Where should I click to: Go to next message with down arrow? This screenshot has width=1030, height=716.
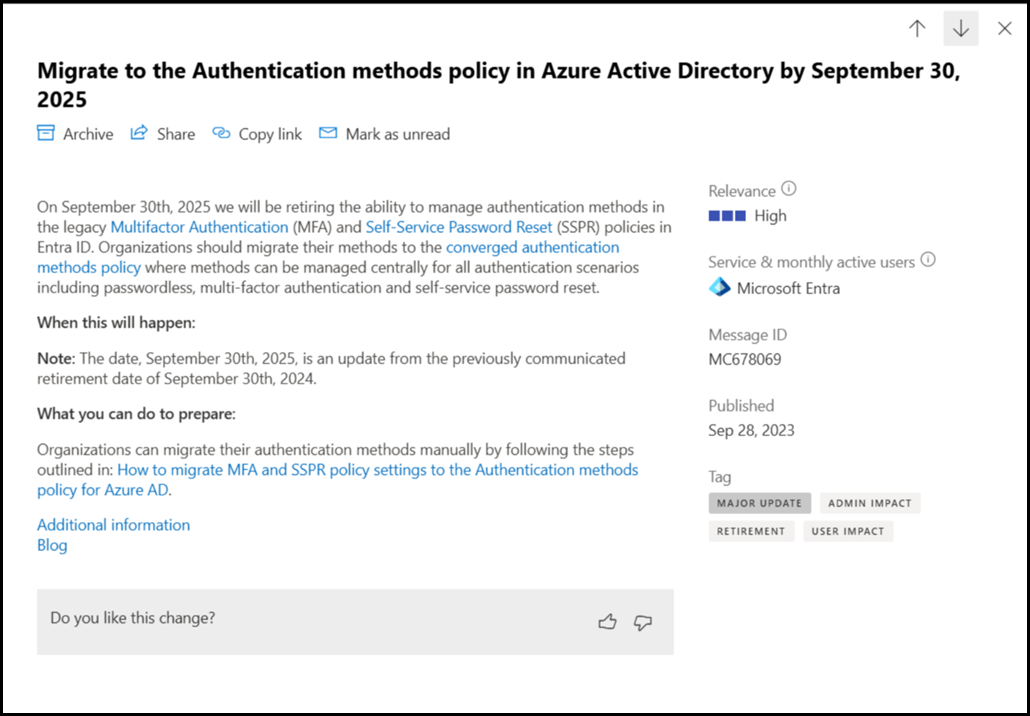point(961,29)
